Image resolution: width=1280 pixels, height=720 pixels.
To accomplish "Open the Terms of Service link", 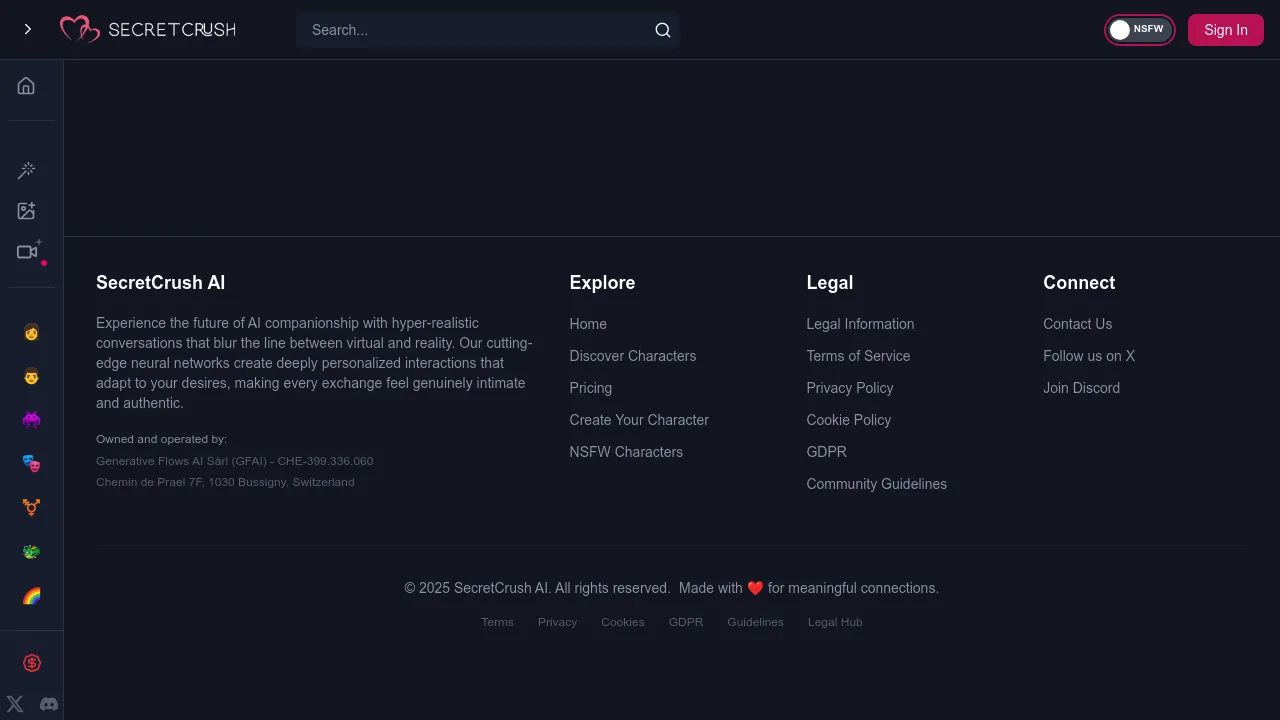I will point(858,356).
